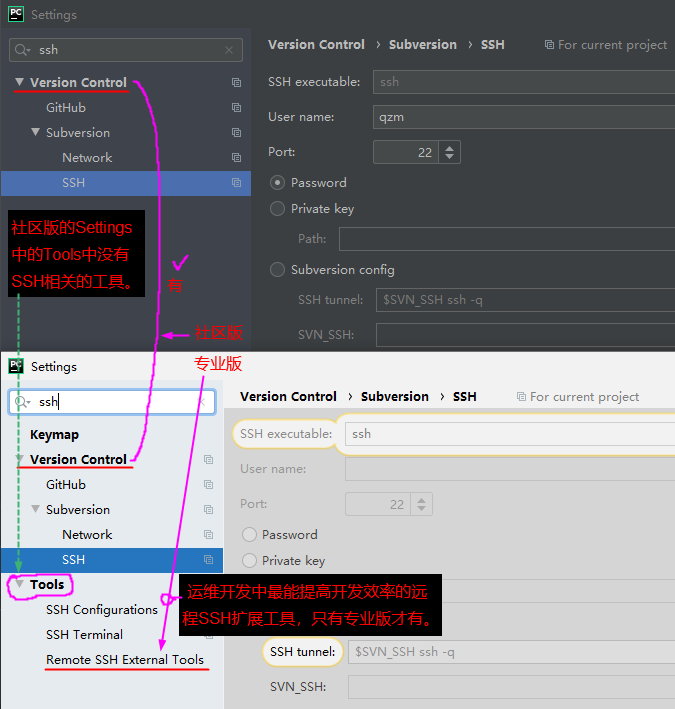This screenshot has height=709, width=675.
Task: Select Subversion config radio button in dark window
Action: (x=277, y=269)
